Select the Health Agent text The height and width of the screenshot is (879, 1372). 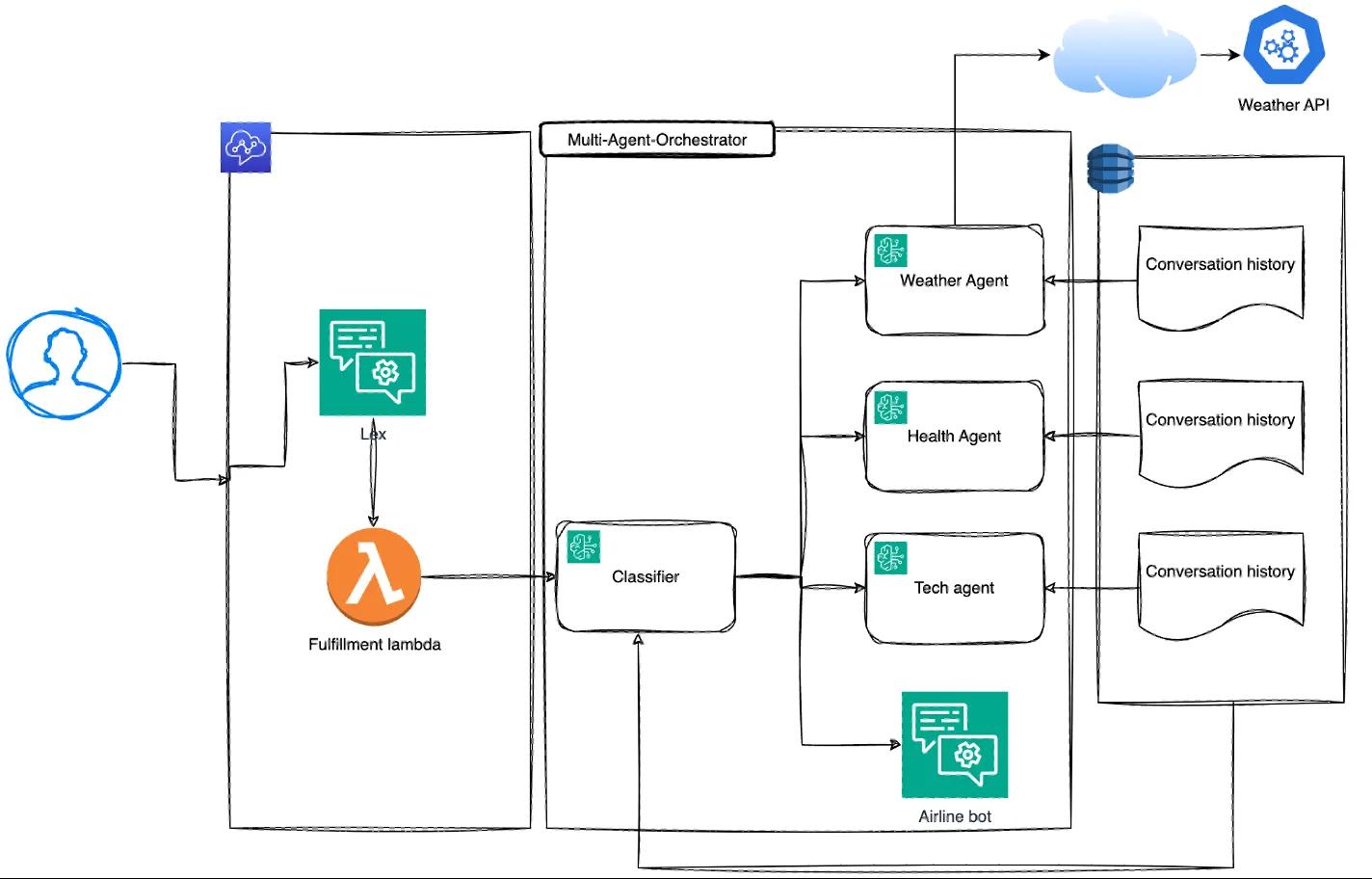(954, 437)
